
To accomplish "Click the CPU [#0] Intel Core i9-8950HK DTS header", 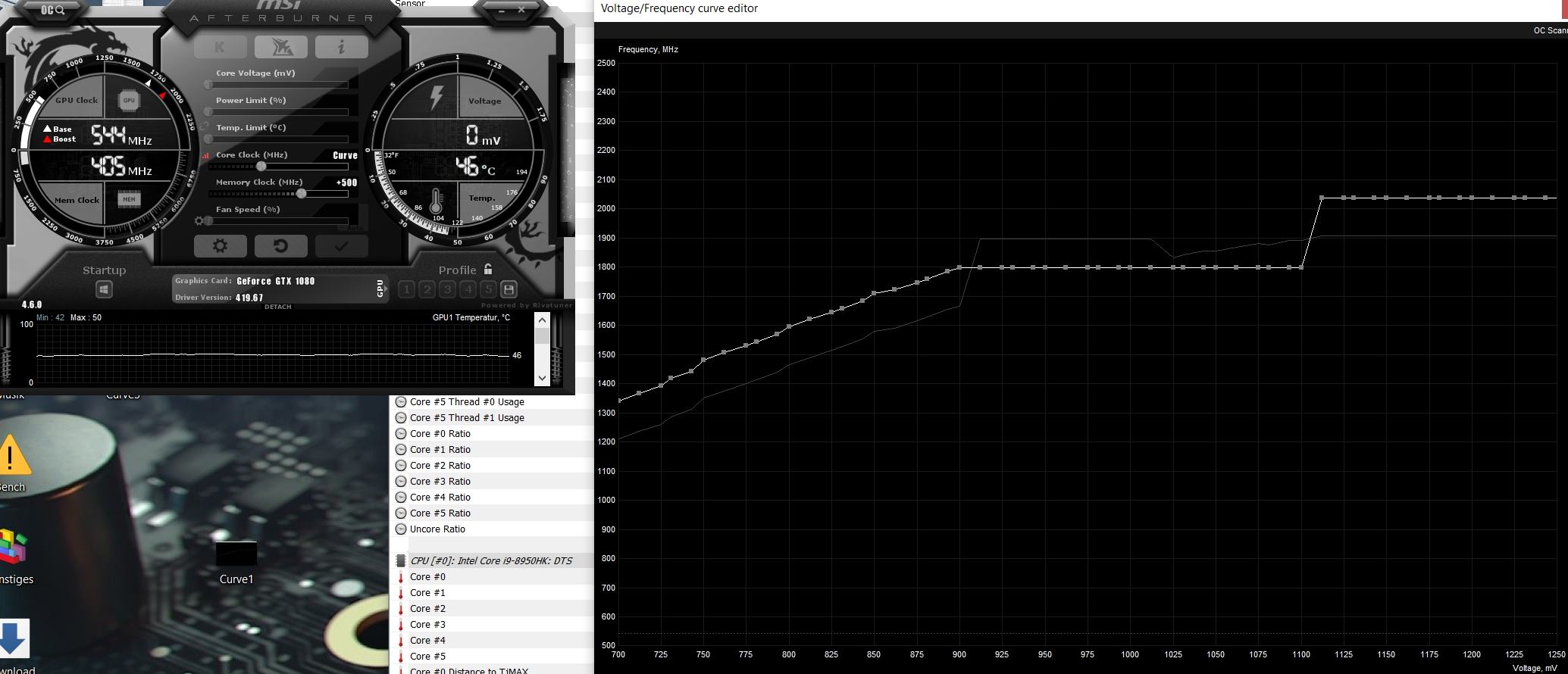I will click(491, 561).
